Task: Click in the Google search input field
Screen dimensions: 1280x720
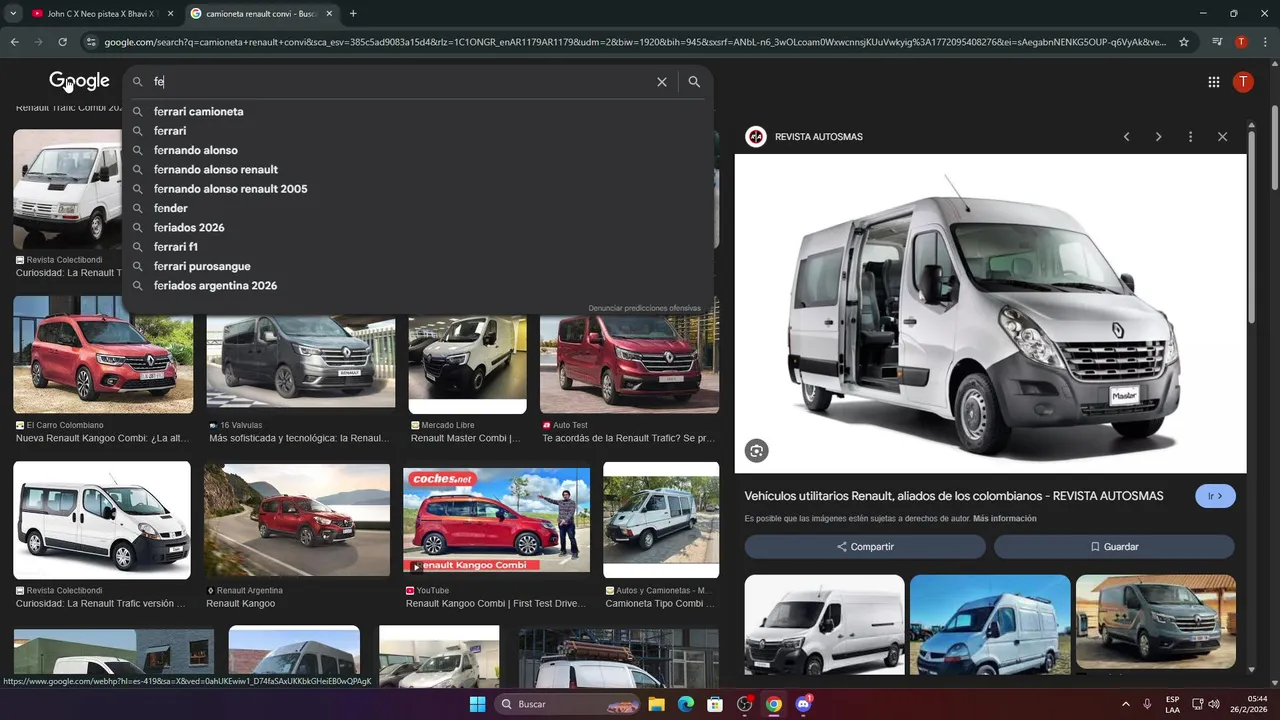Action: tap(400, 82)
